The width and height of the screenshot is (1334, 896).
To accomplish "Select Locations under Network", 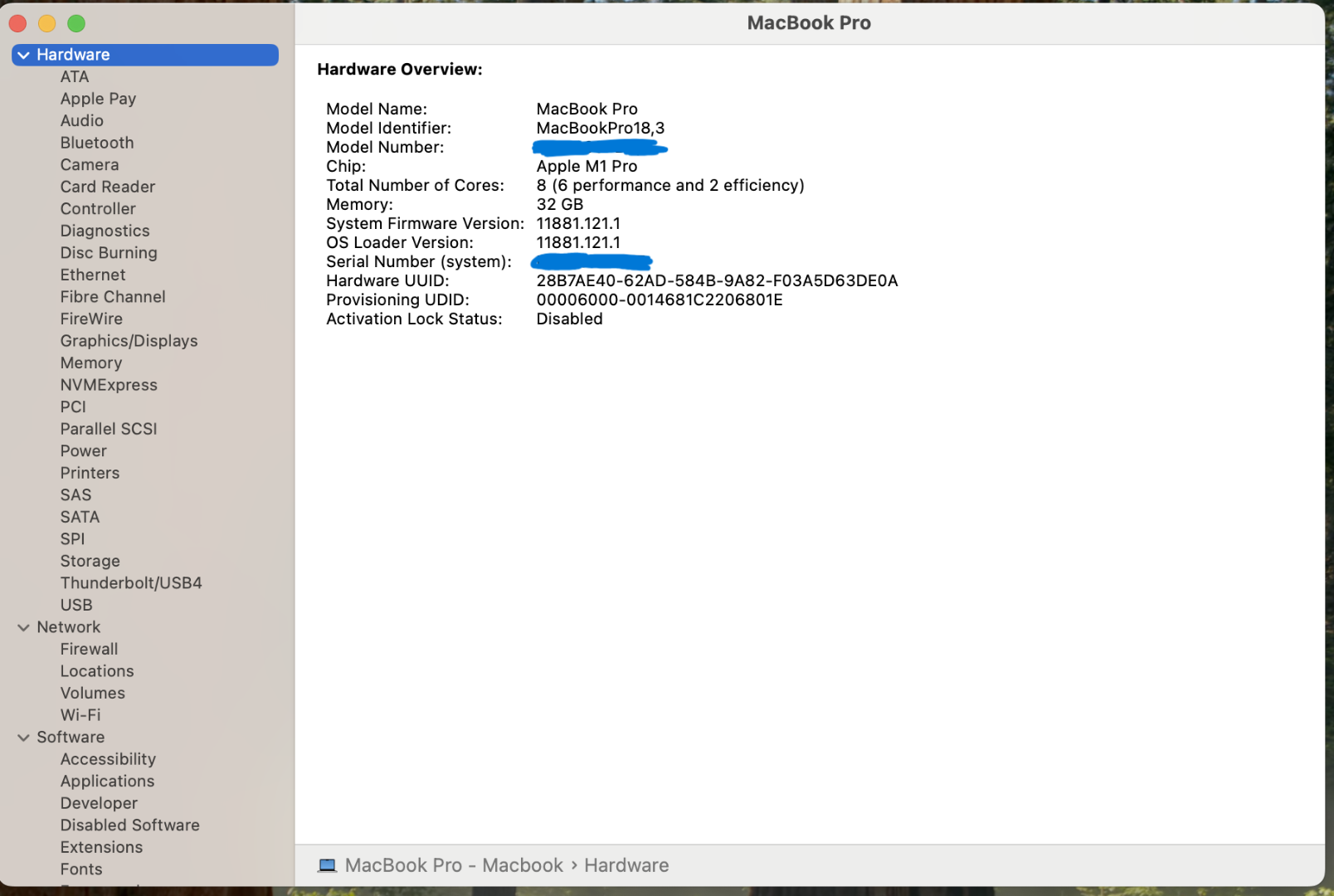I will pyautogui.click(x=97, y=670).
